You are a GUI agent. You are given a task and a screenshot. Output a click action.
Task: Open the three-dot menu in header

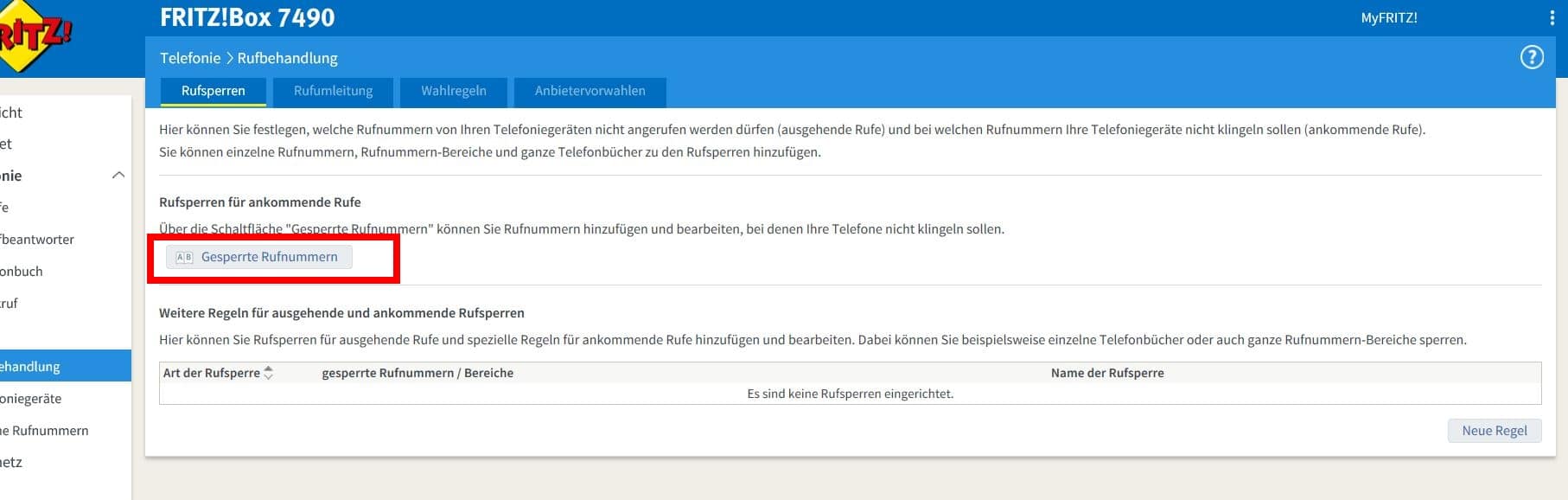[1552, 18]
